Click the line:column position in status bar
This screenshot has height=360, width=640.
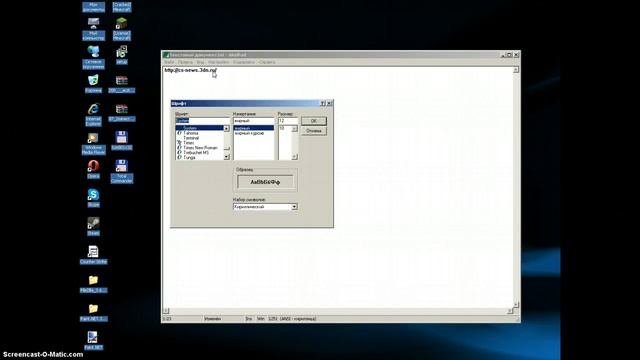[167, 319]
